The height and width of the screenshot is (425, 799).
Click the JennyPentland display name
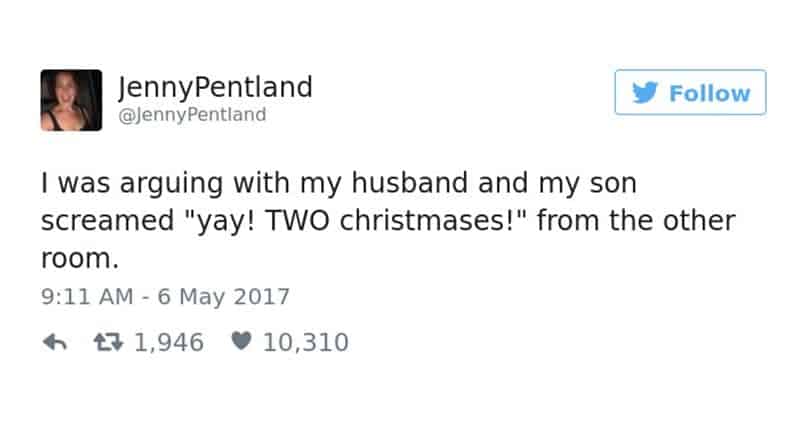pyautogui.click(x=215, y=87)
